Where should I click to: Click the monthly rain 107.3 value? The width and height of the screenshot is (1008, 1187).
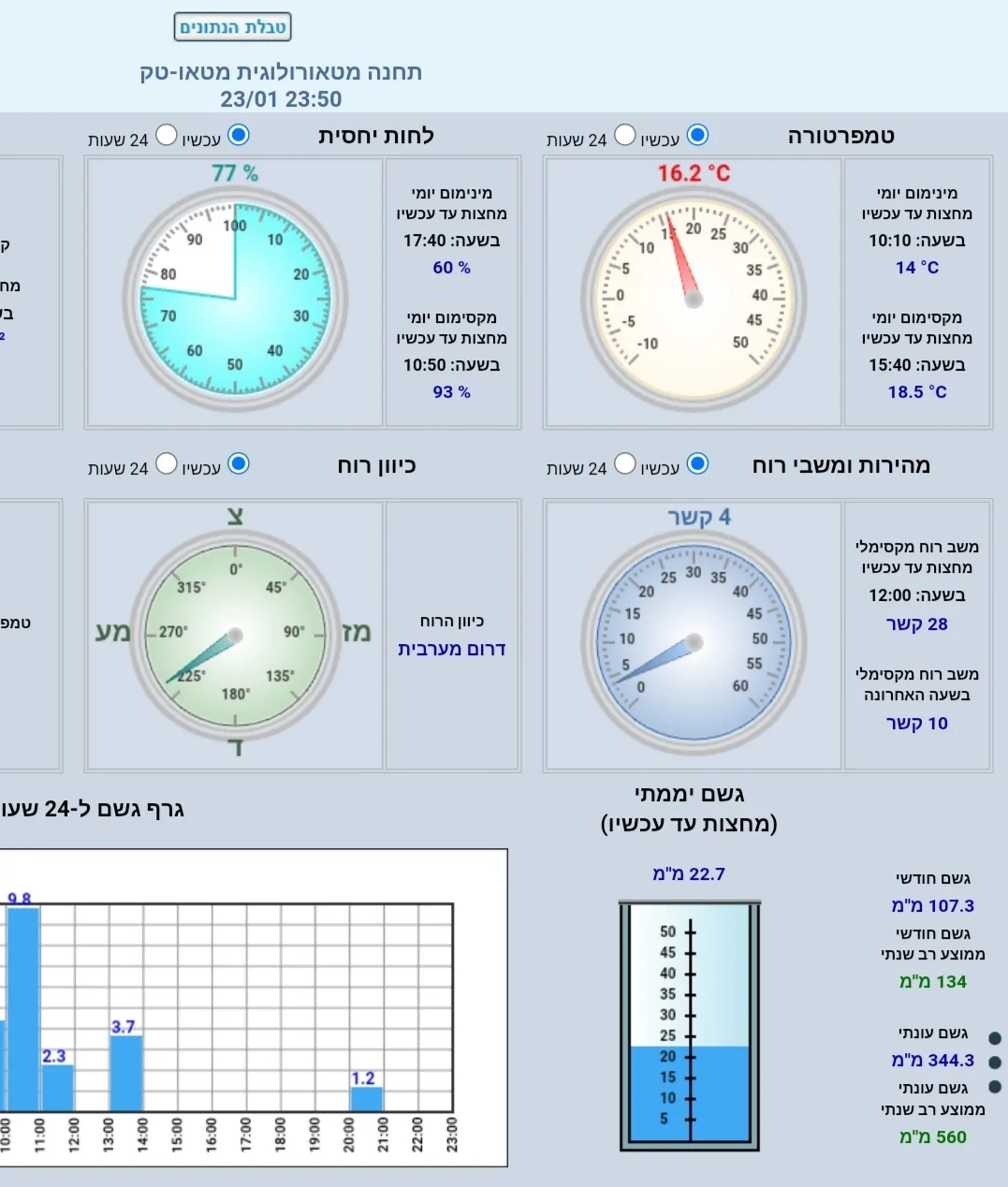[932, 906]
